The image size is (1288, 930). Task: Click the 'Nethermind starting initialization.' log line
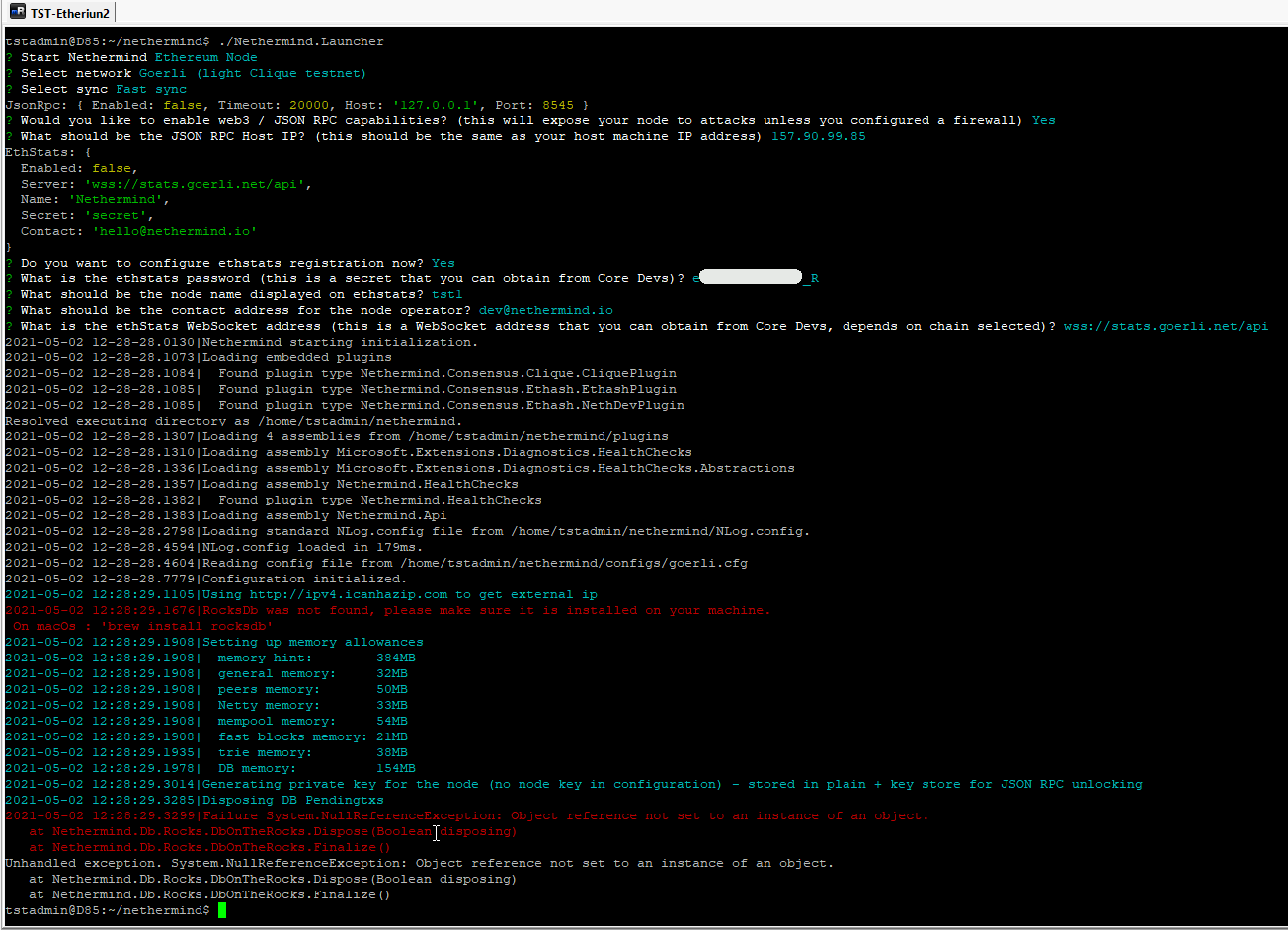(x=242, y=342)
